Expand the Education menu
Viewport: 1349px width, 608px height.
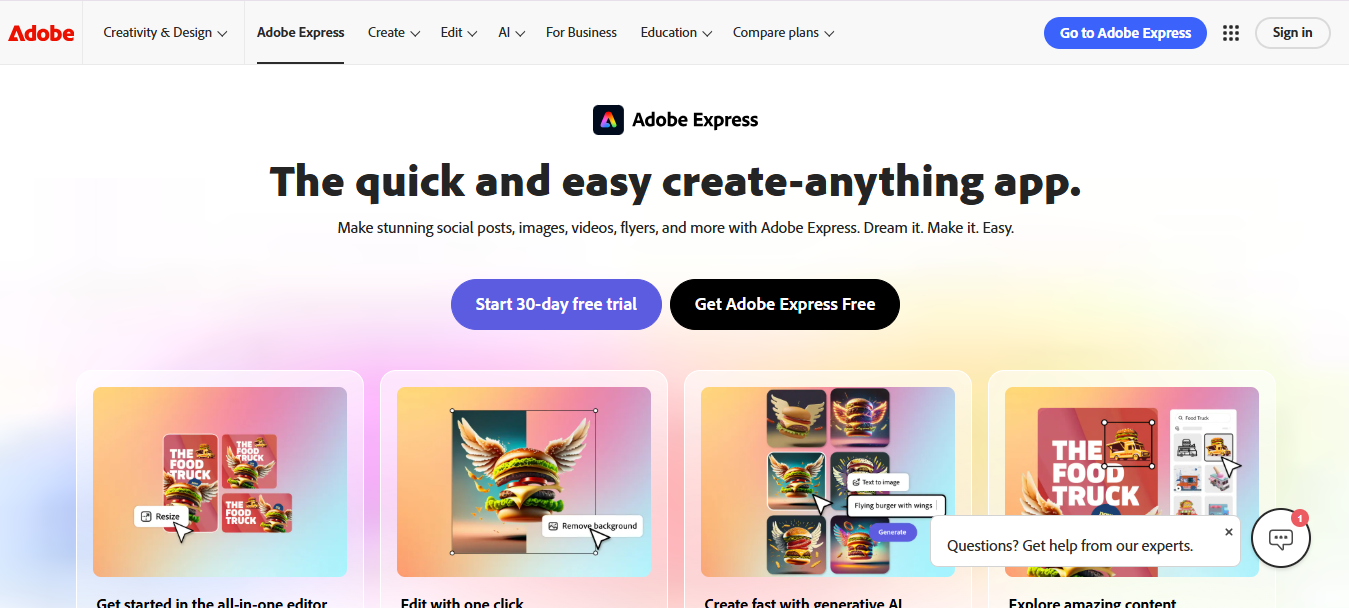click(677, 33)
